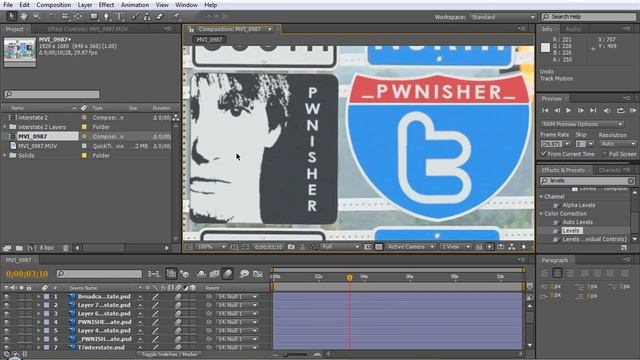Click center text alignment in Paragraph panel
The width and height of the screenshot is (640, 360).
coord(558,273)
